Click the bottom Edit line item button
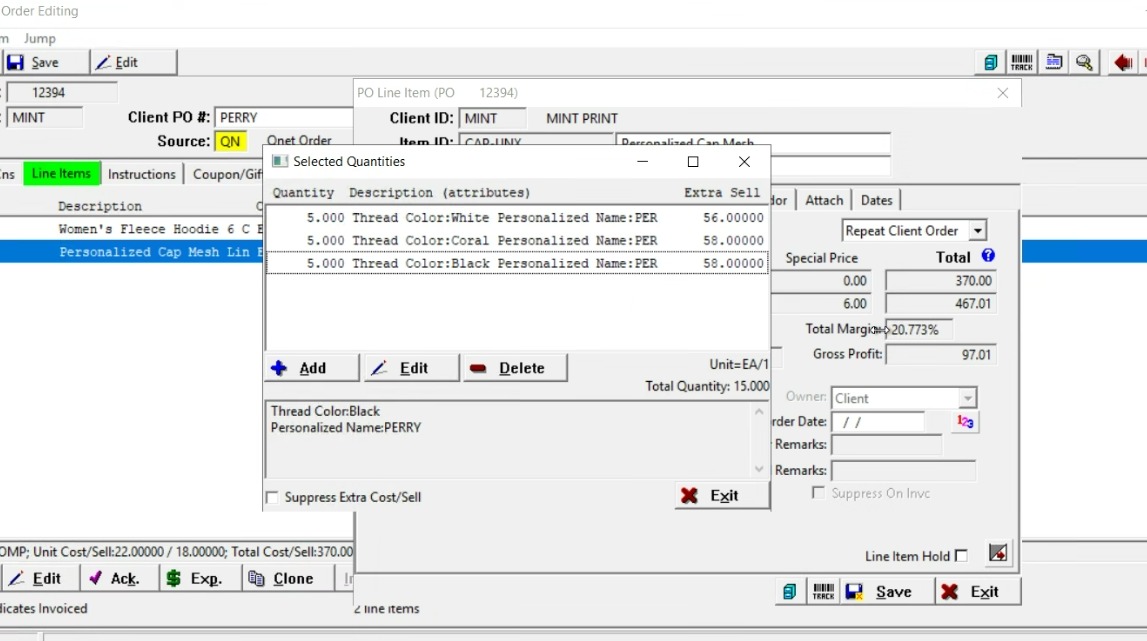Screen dimensions: 1147x641 tap(40, 578)
